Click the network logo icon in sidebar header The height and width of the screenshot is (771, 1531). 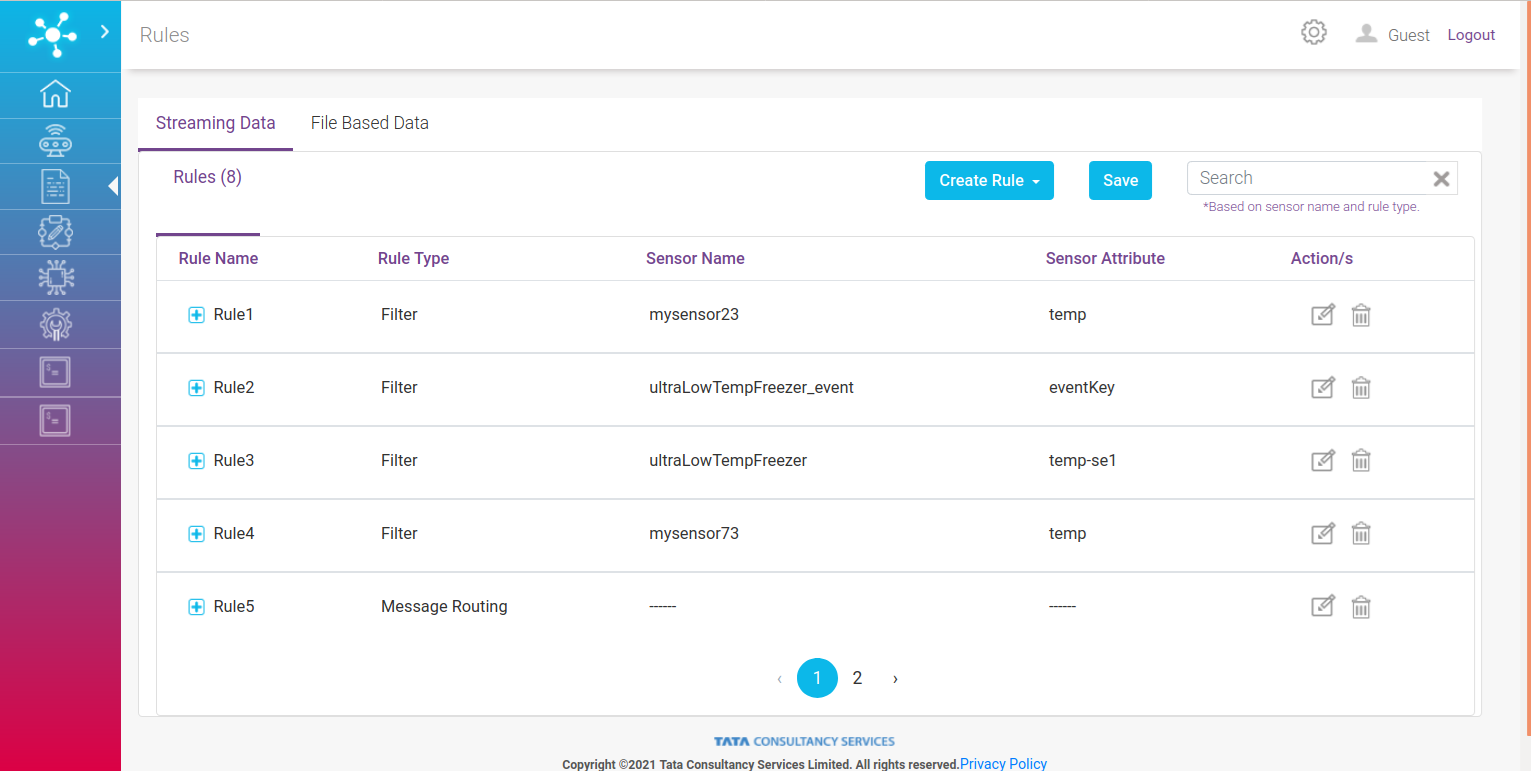click(52, 34)
